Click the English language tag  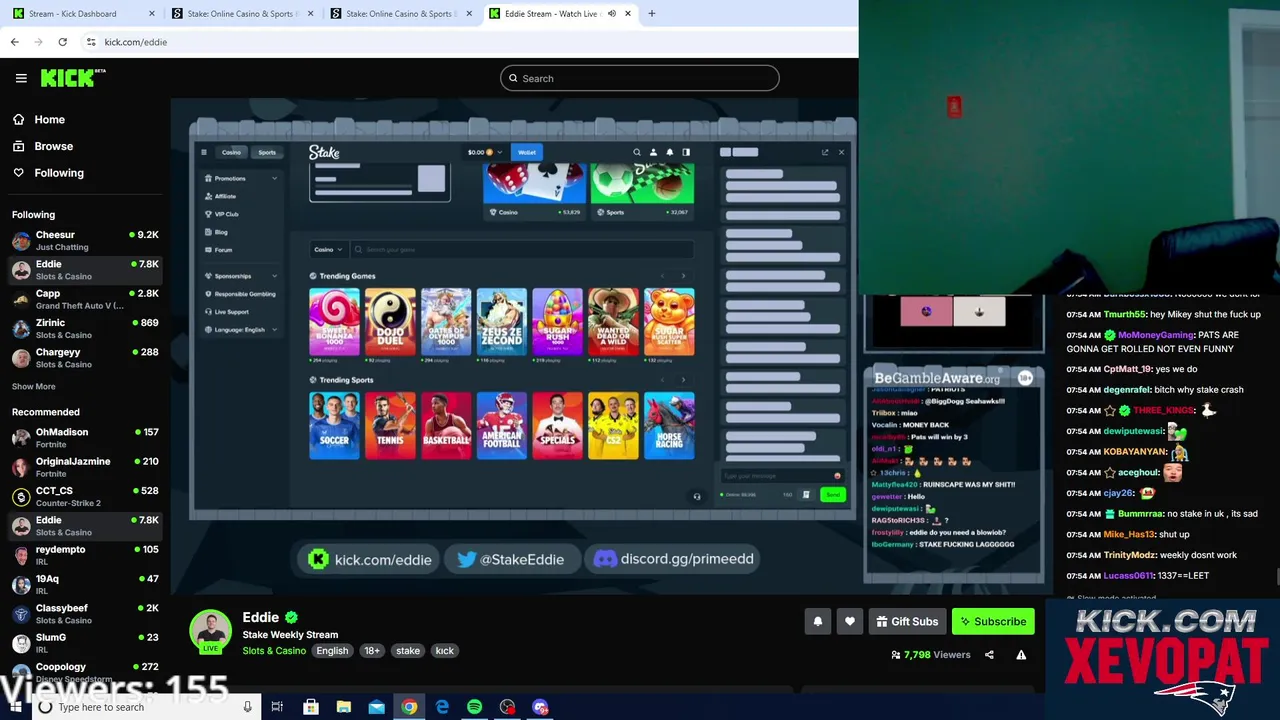pos(332,651)
